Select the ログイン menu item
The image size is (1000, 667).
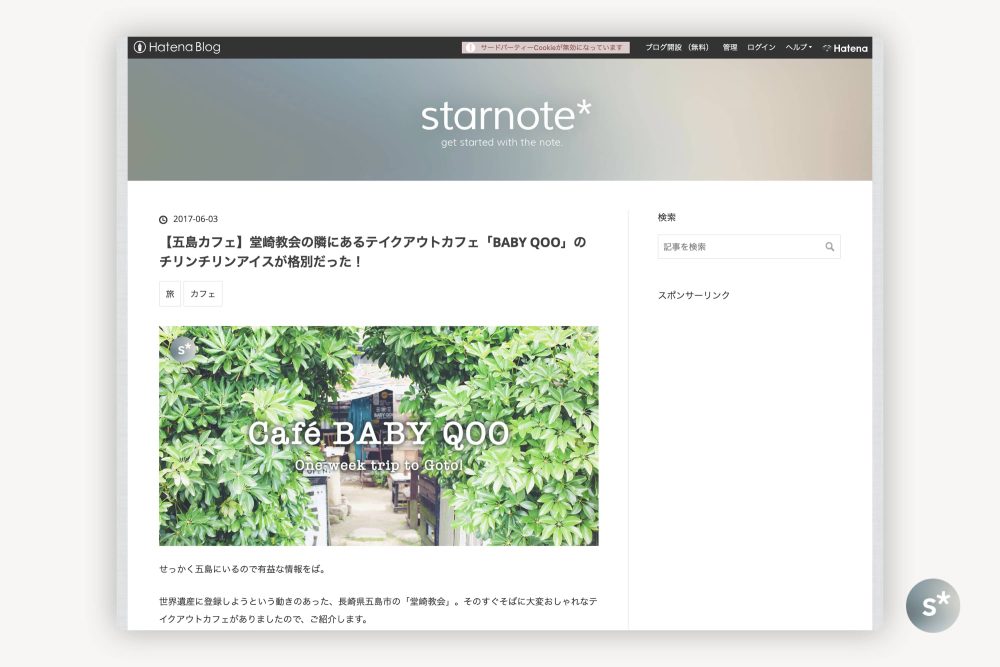(x=760, y=47)
